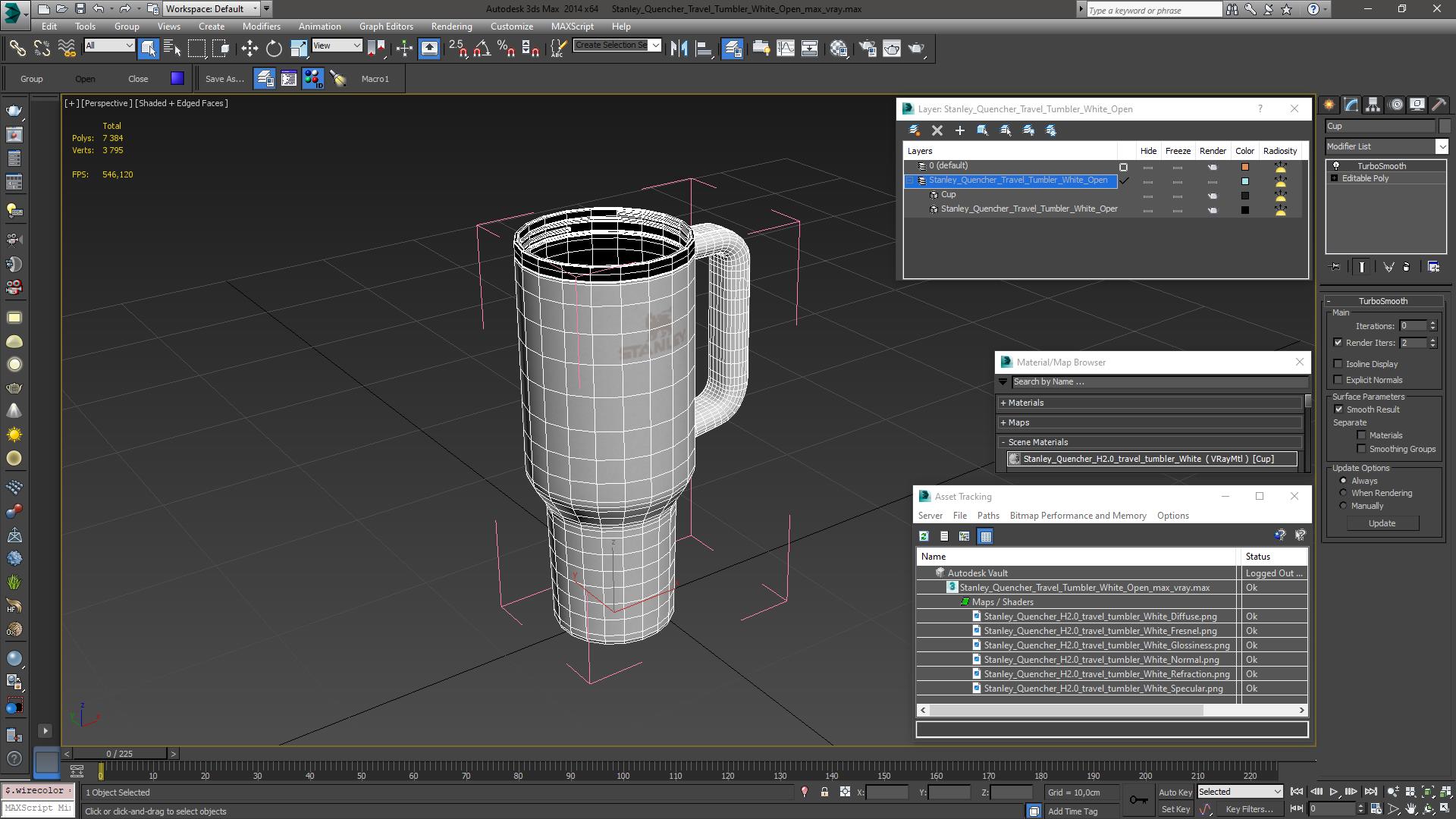
Task: Open the Workspace Default dropdown
Action: (211, 9)
